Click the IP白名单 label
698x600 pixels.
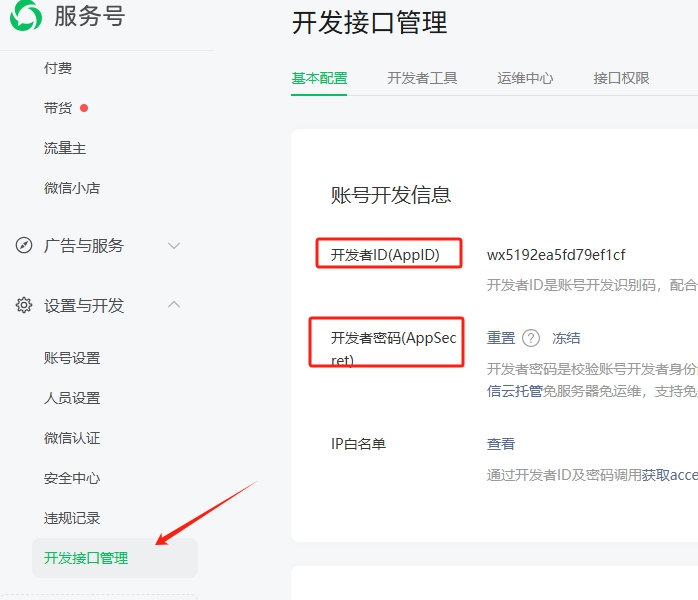(358, 444)
